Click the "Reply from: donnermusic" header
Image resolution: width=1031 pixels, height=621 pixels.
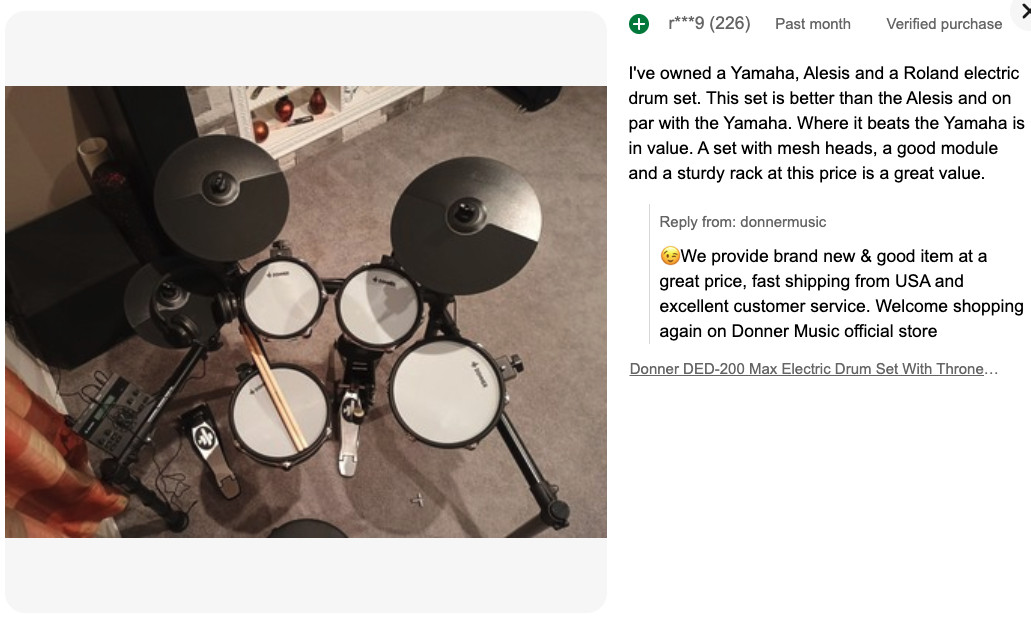(x=743, y=222)
